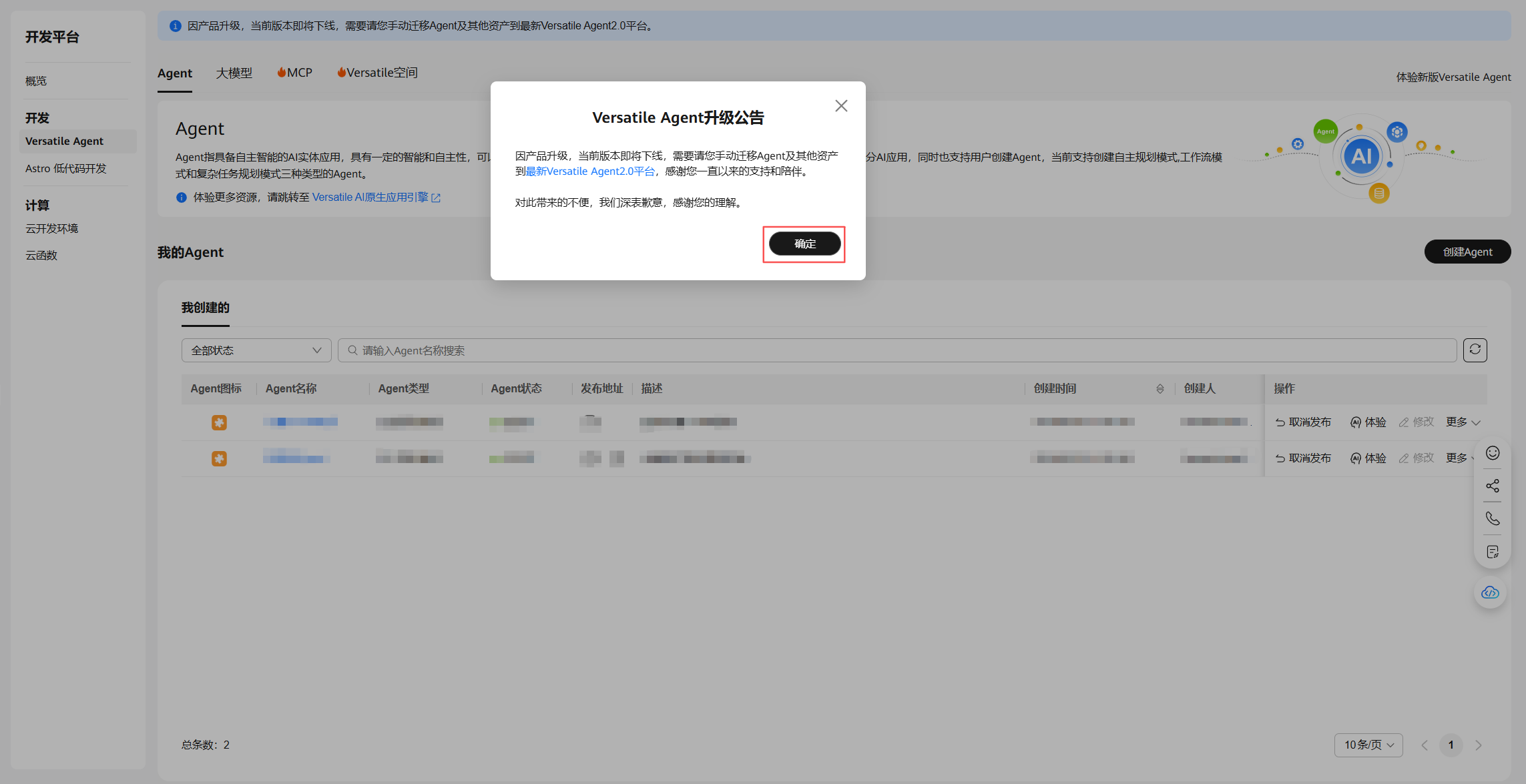Click the 确定 confirm button
Screen dimensions: 1526x784
804,244
